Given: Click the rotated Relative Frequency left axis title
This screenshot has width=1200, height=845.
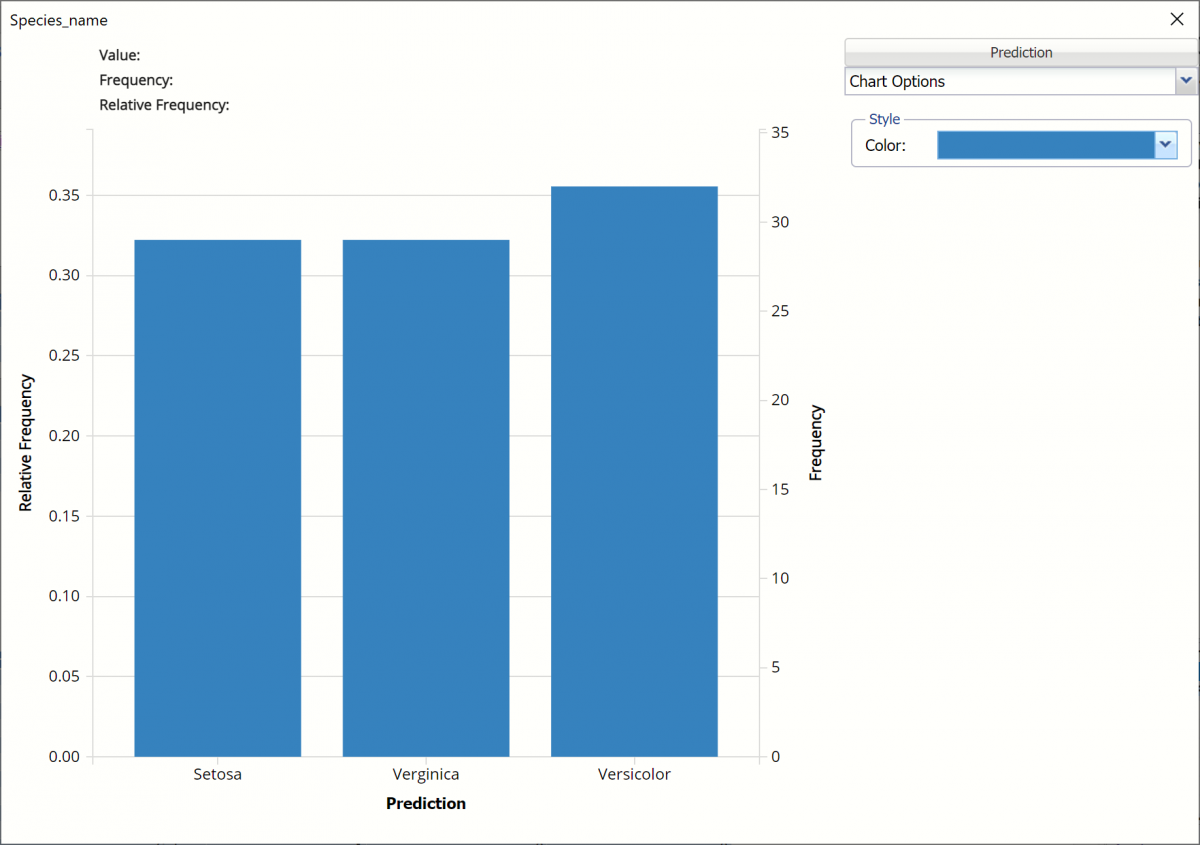Looking at the screenshot, I should coord(26,443).
